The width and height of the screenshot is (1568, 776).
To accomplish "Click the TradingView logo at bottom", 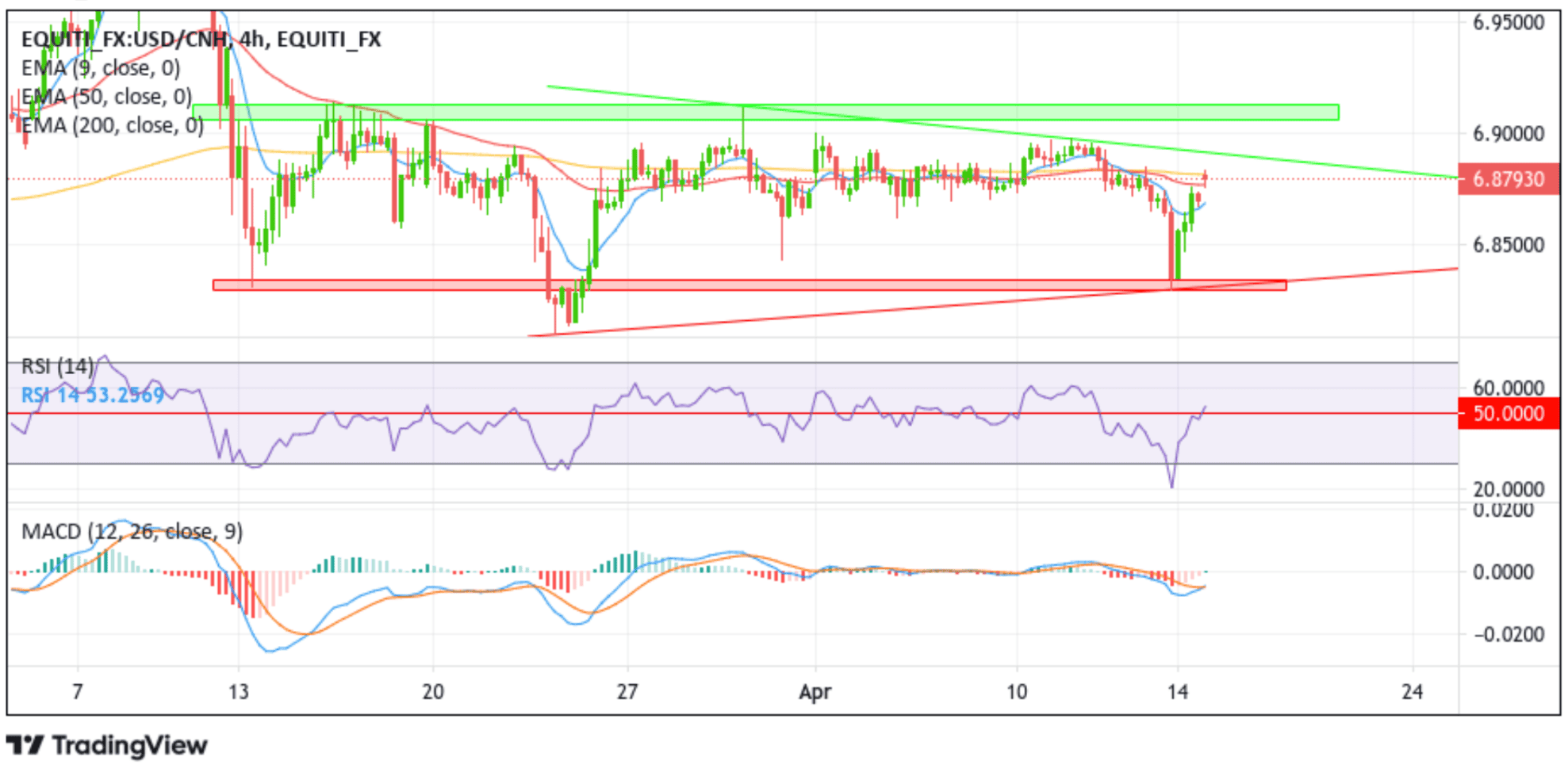I will point(107,746).
